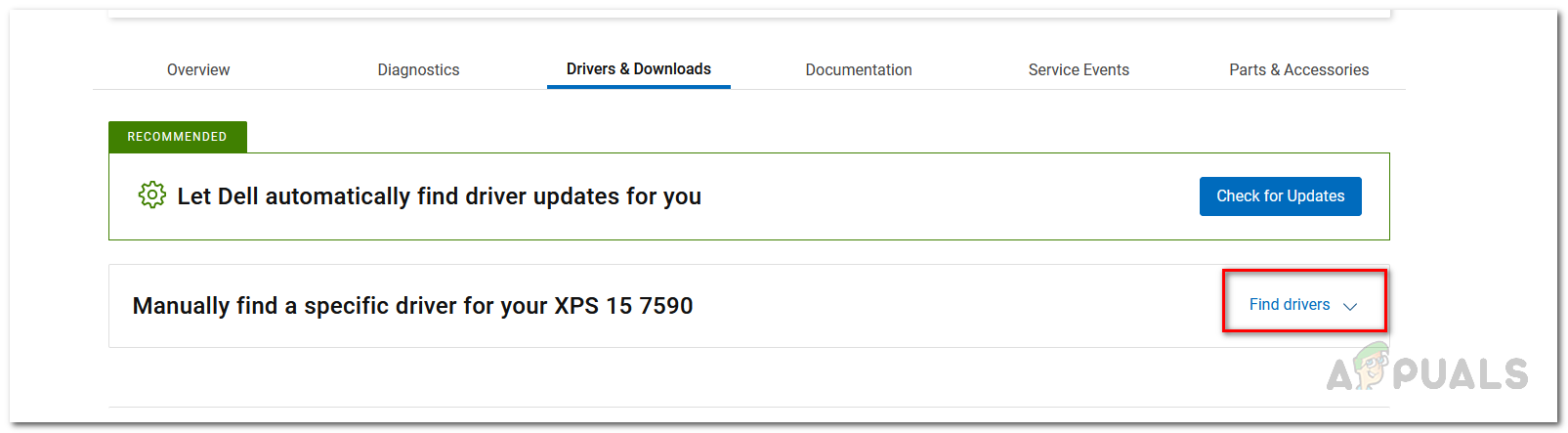
Task: Select the Drivers & Downloads tab
Action: pyautogui.click(x=638, y=68)
